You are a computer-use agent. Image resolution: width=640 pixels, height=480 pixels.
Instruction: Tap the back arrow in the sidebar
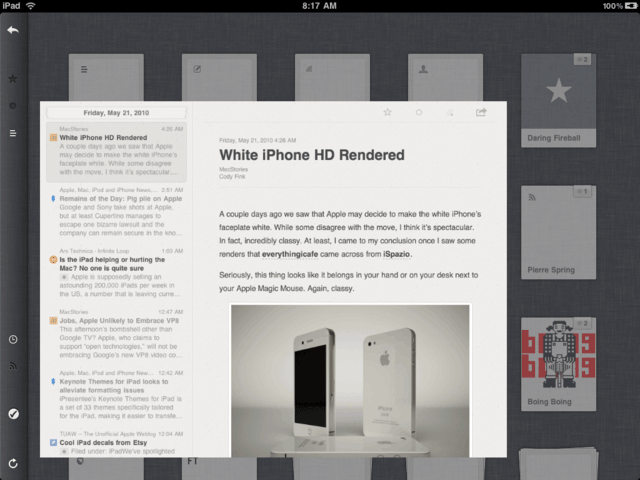point(13,30)
